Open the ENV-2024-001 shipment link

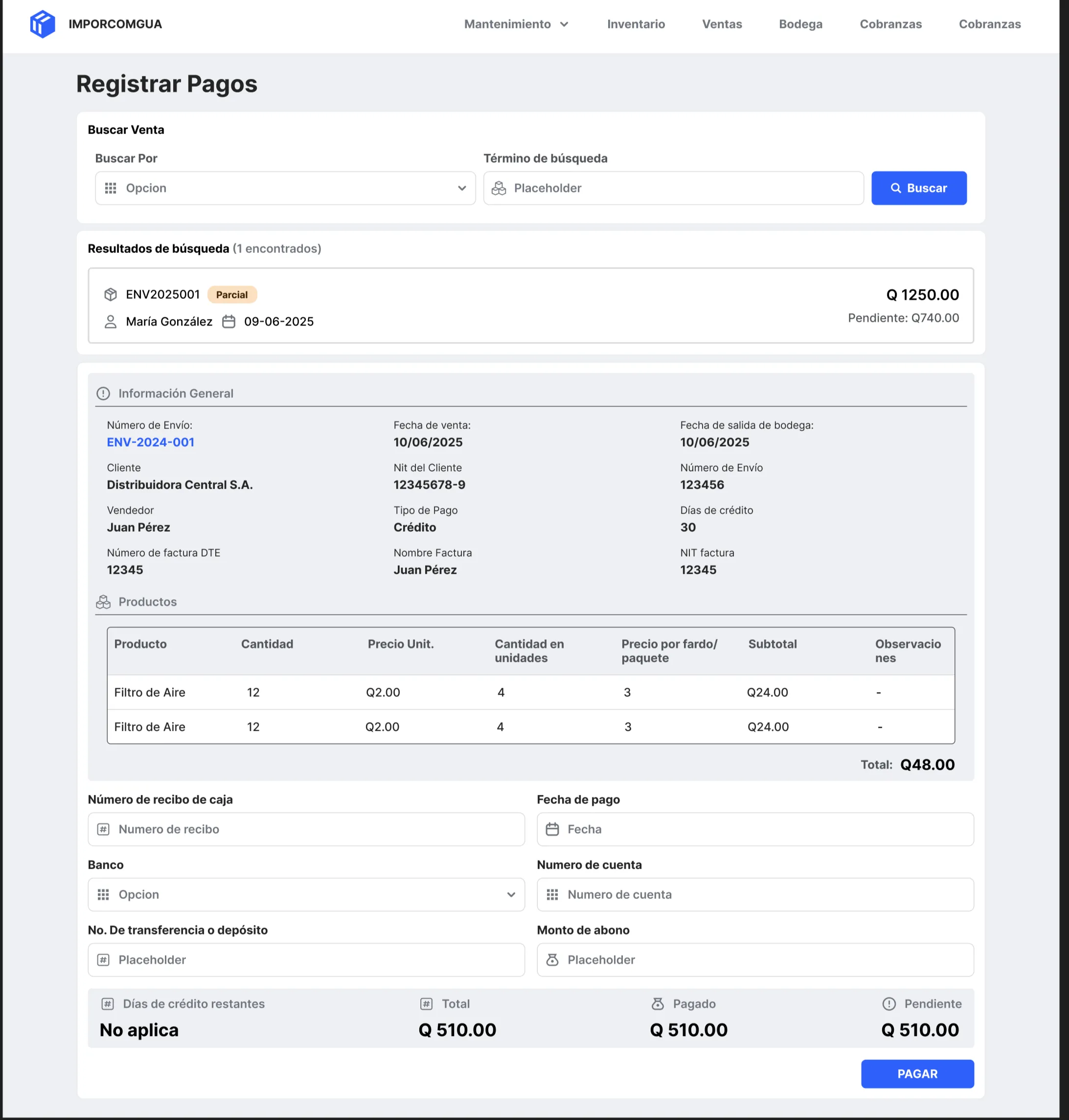tap(150, 442)
